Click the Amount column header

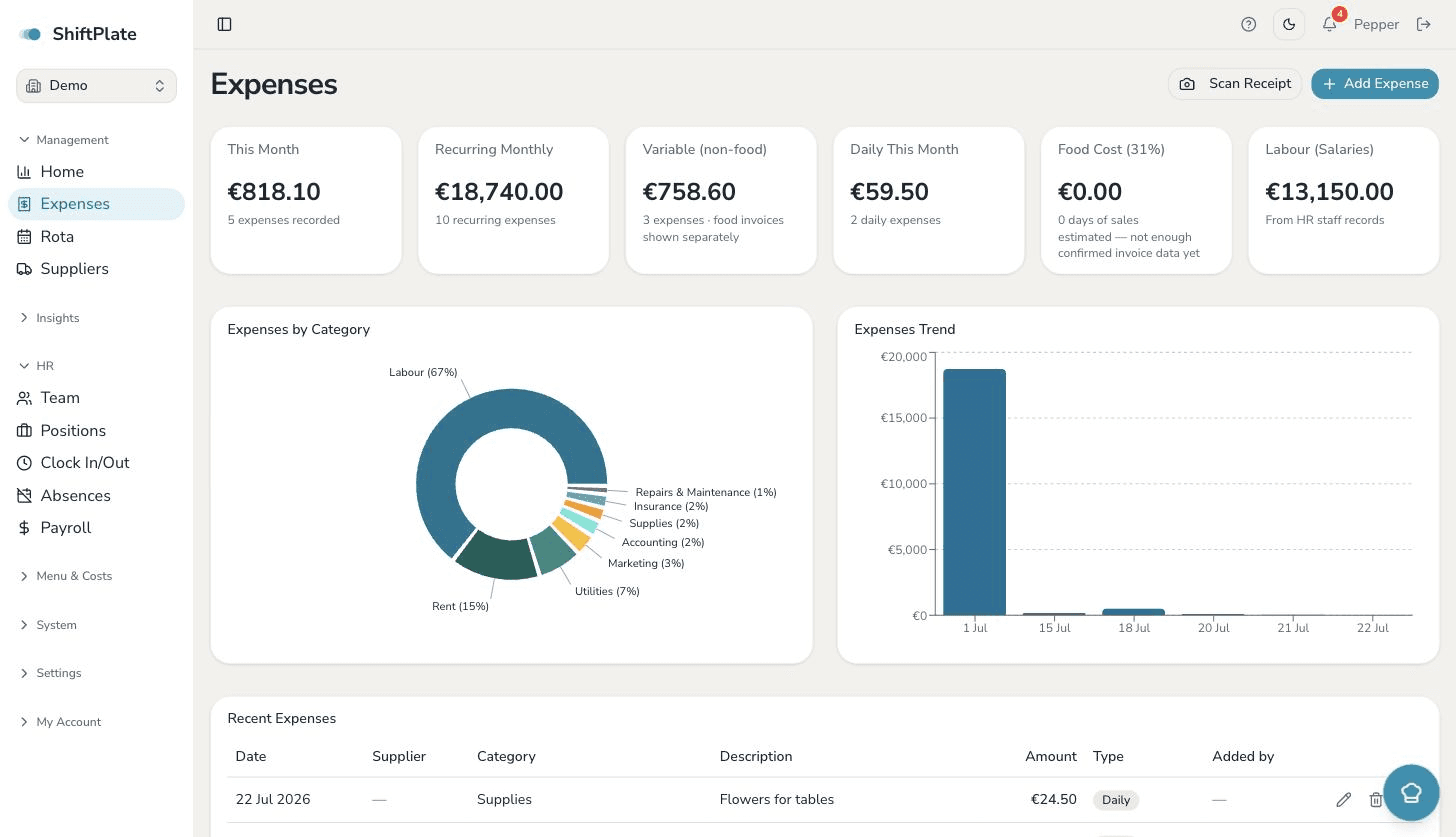point(1051,757)
